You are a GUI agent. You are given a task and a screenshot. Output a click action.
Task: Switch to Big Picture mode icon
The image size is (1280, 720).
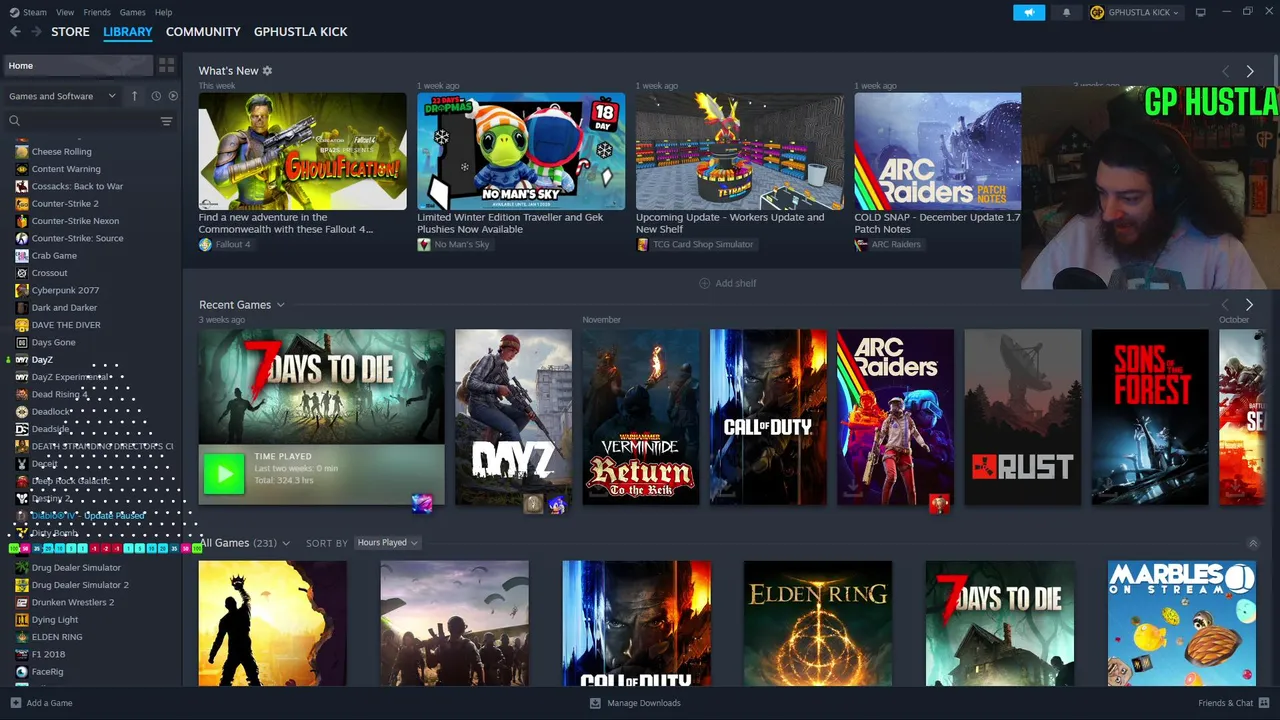point(1201,12)
